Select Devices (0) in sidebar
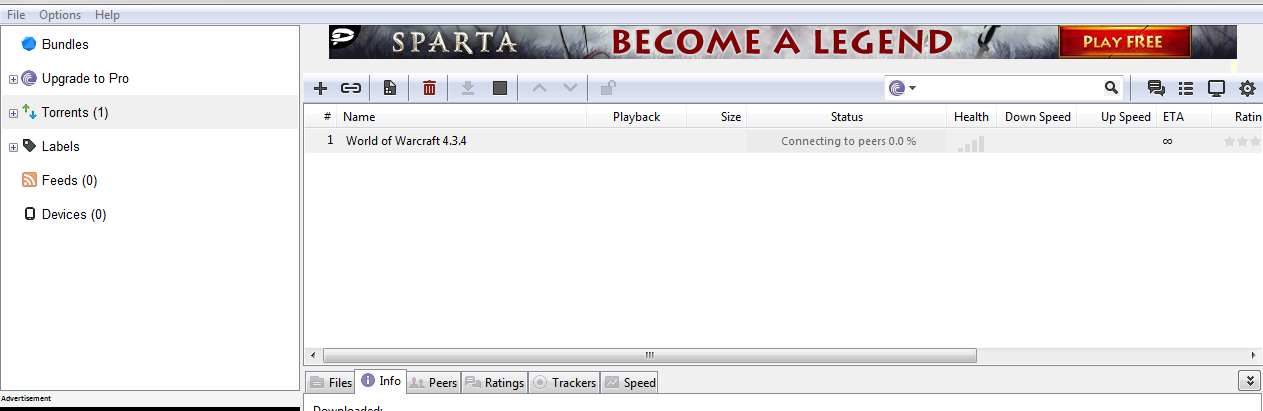Viewport: 1263px width, 411px height. click(x=74, y=214)
